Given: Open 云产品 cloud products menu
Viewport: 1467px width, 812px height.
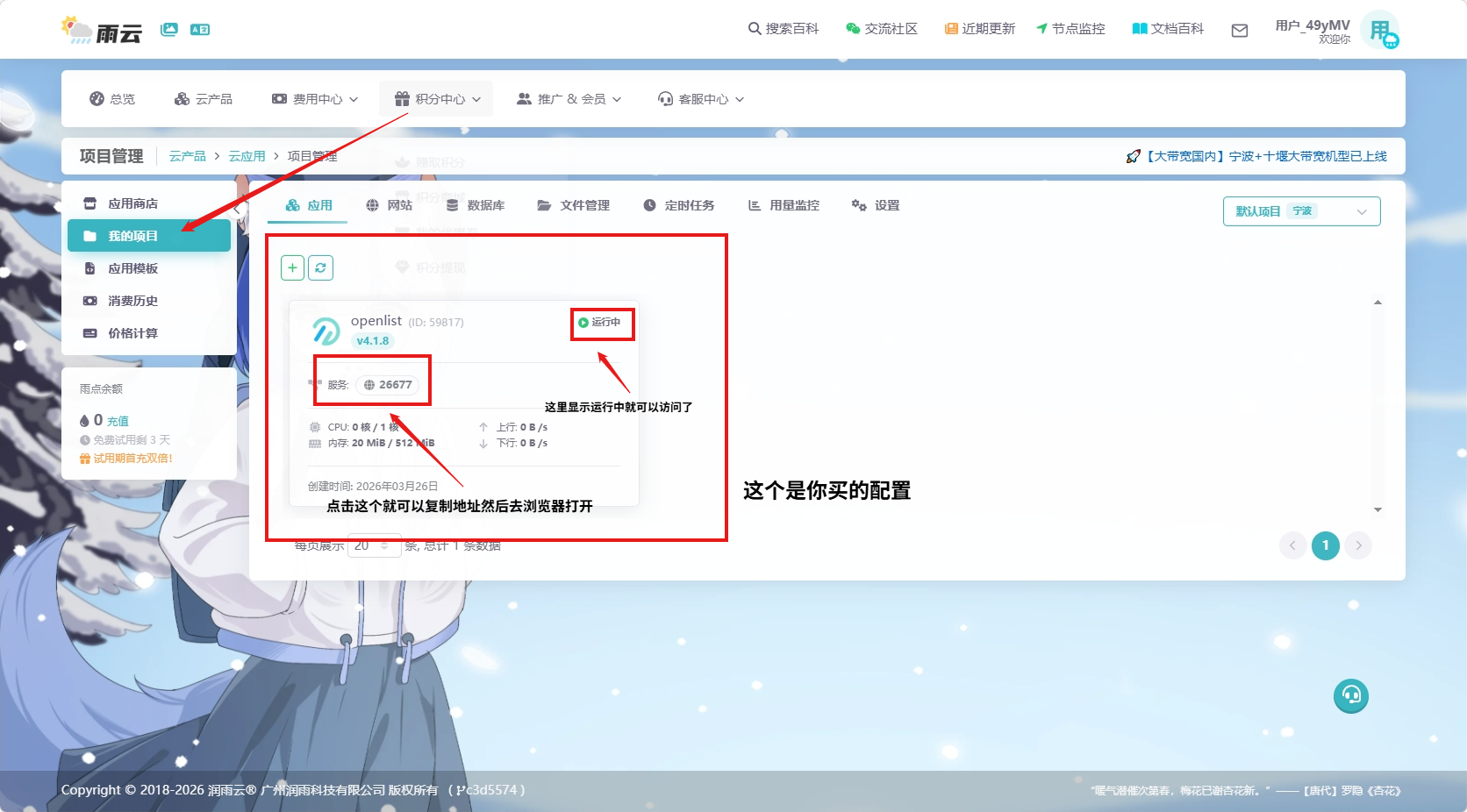Looking at the screenshot, I should tap(204, 99).
